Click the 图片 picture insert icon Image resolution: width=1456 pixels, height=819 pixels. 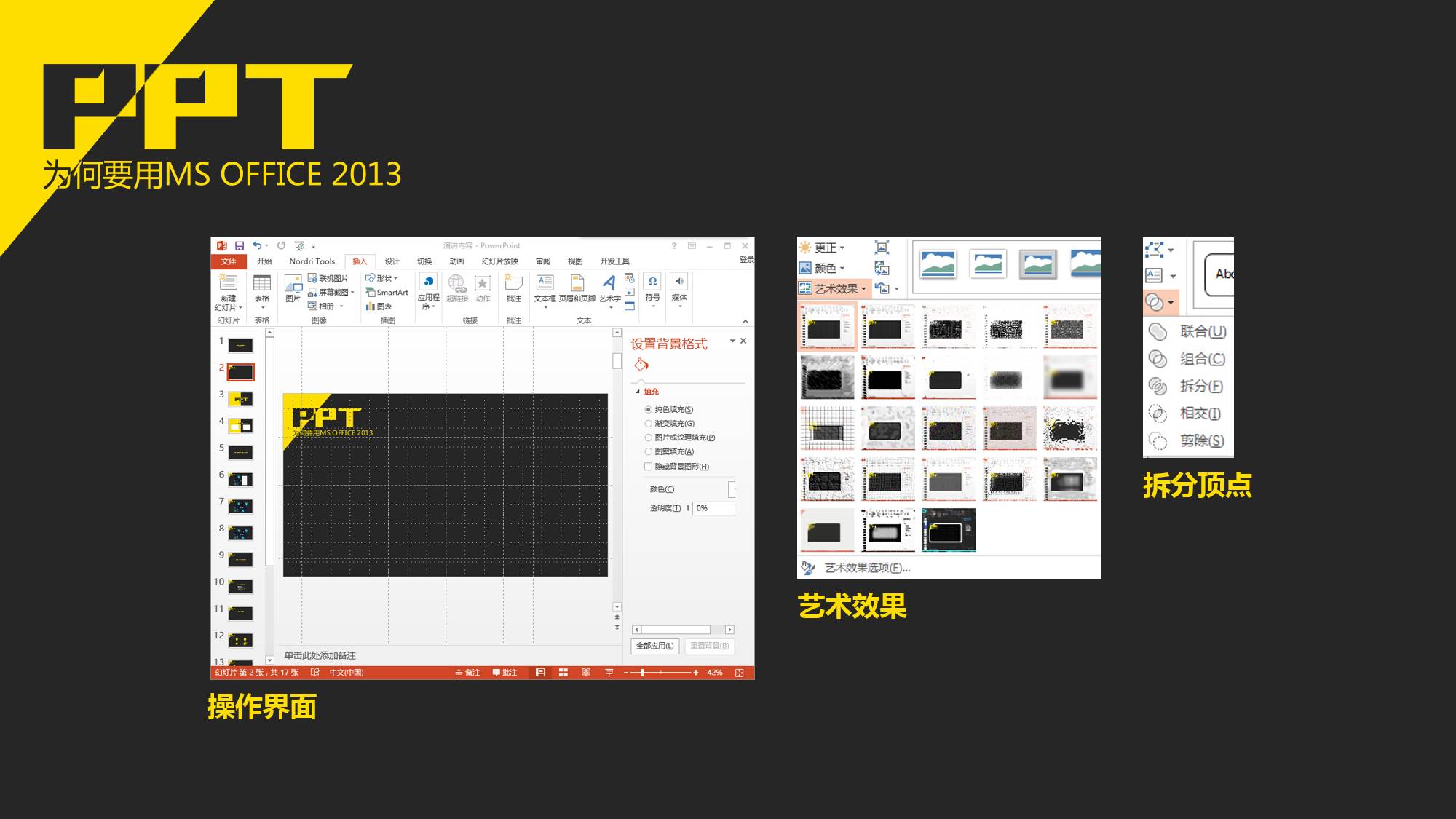coord(293,288)
